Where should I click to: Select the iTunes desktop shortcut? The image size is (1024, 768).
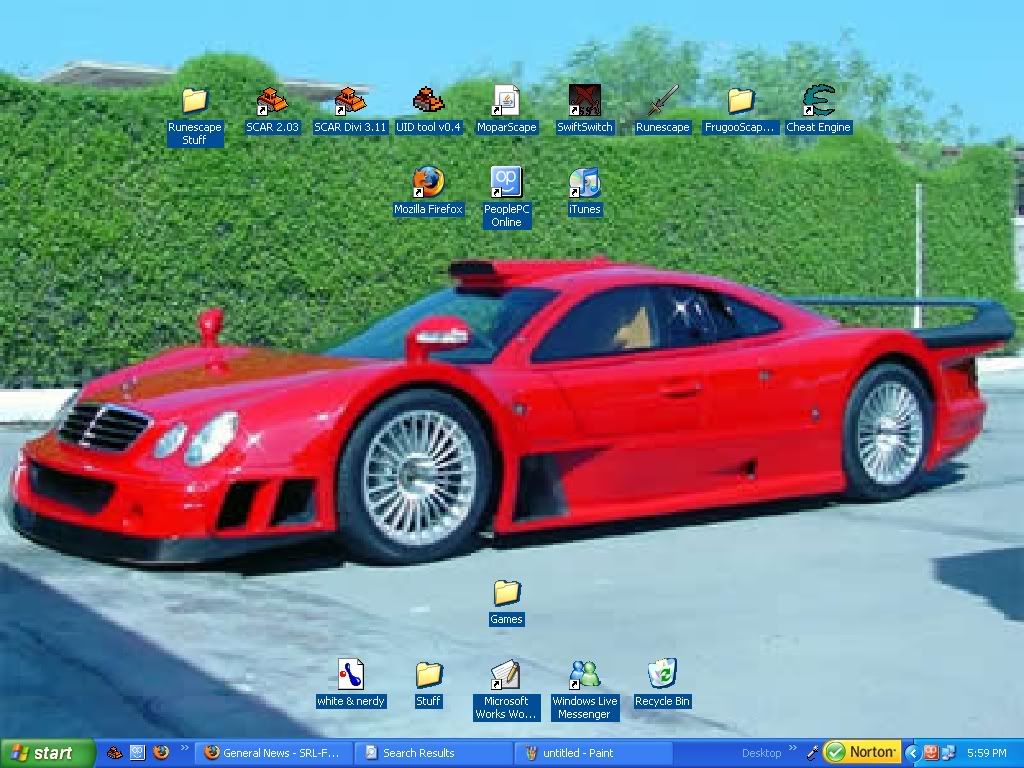(584, 183)
